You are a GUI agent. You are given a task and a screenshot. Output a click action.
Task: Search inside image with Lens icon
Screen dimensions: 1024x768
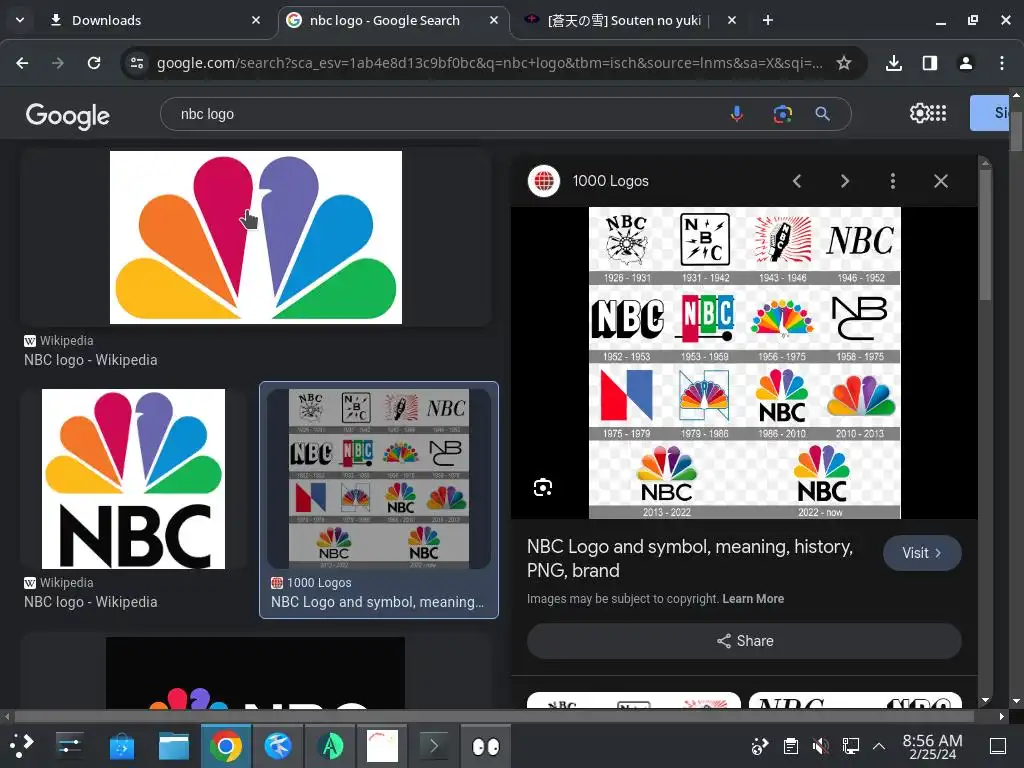(543, 487)
